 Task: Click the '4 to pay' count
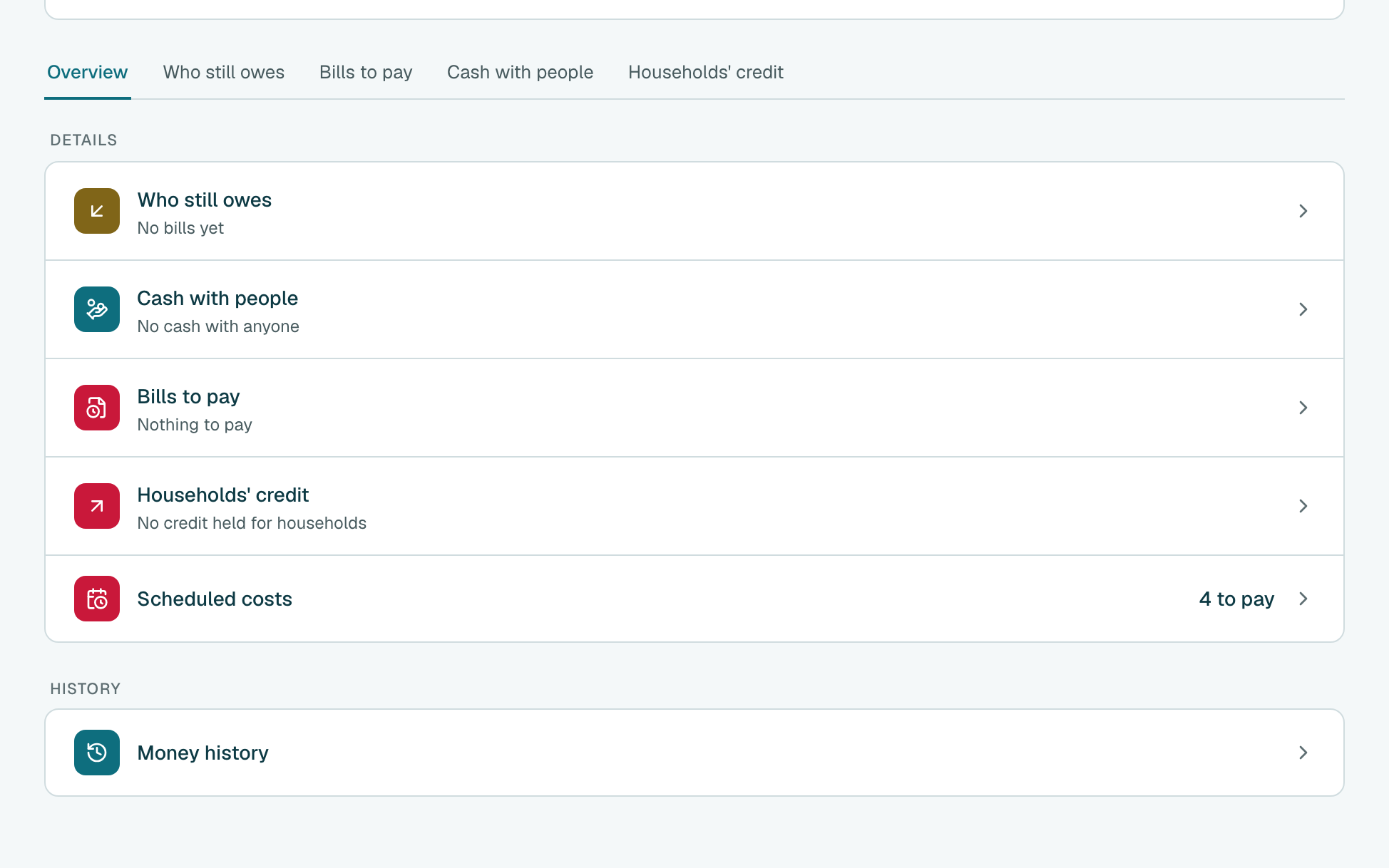[1236, 599]
